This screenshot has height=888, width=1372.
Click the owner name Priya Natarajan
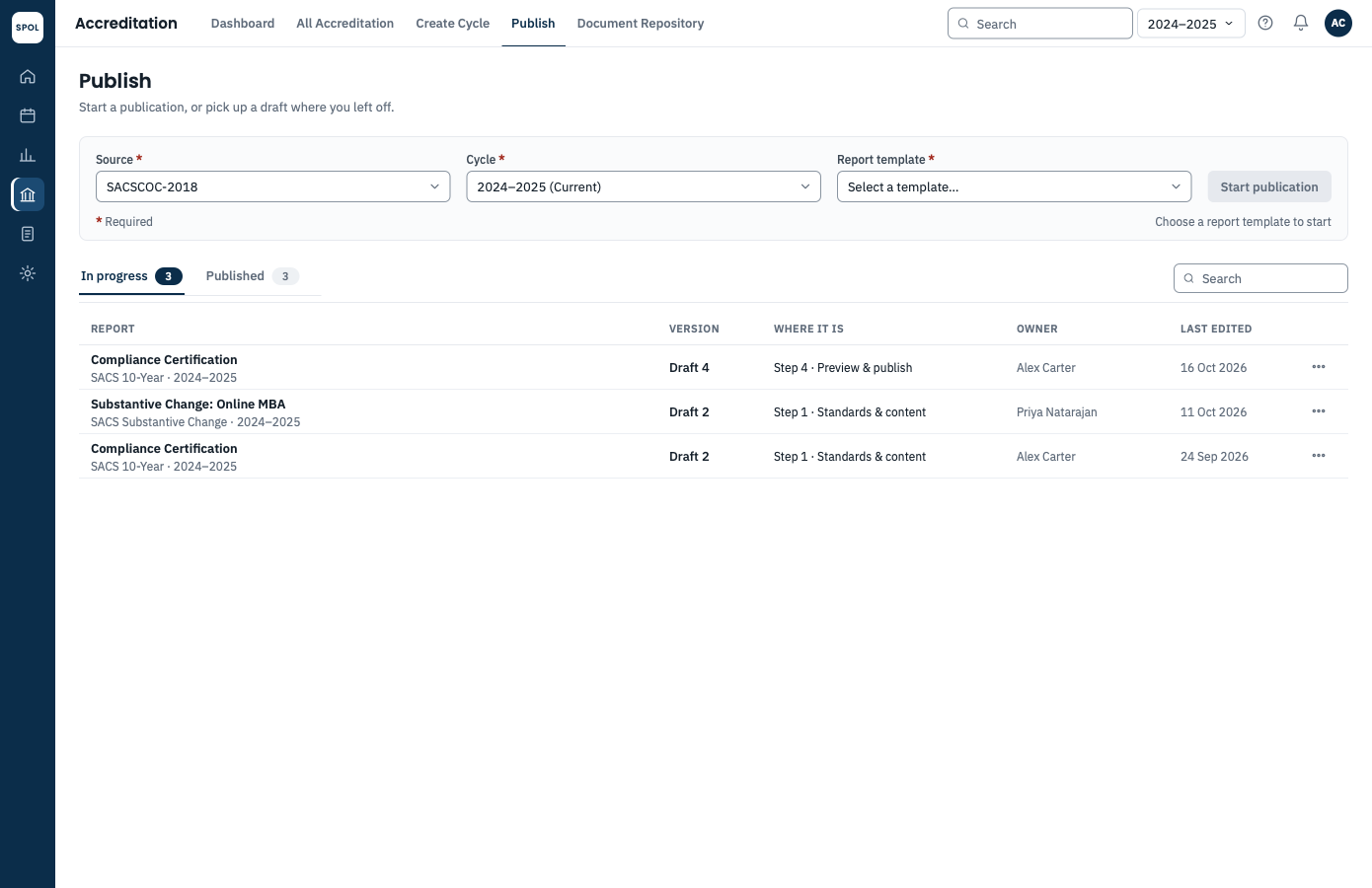pos(1057,412)
